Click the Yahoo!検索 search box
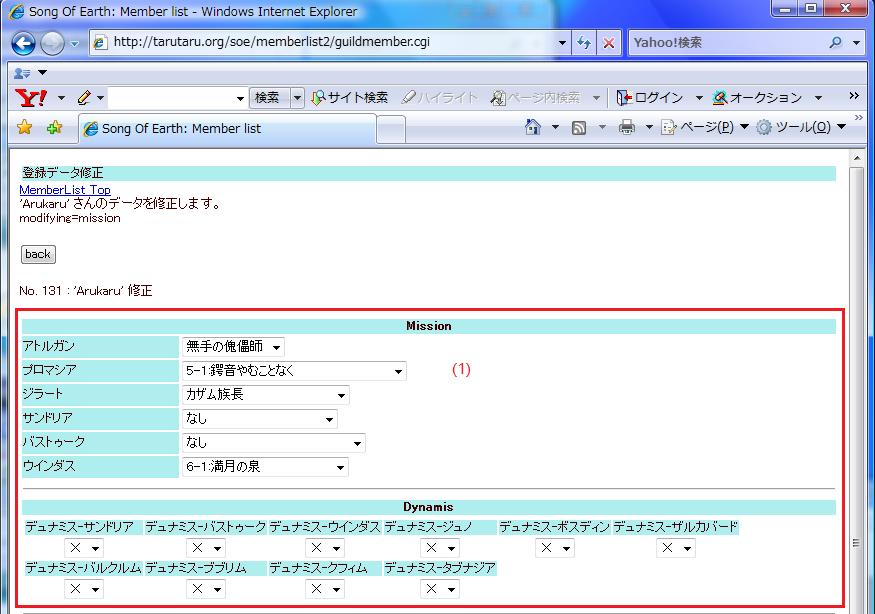875x614 pixels. (725, 43)
